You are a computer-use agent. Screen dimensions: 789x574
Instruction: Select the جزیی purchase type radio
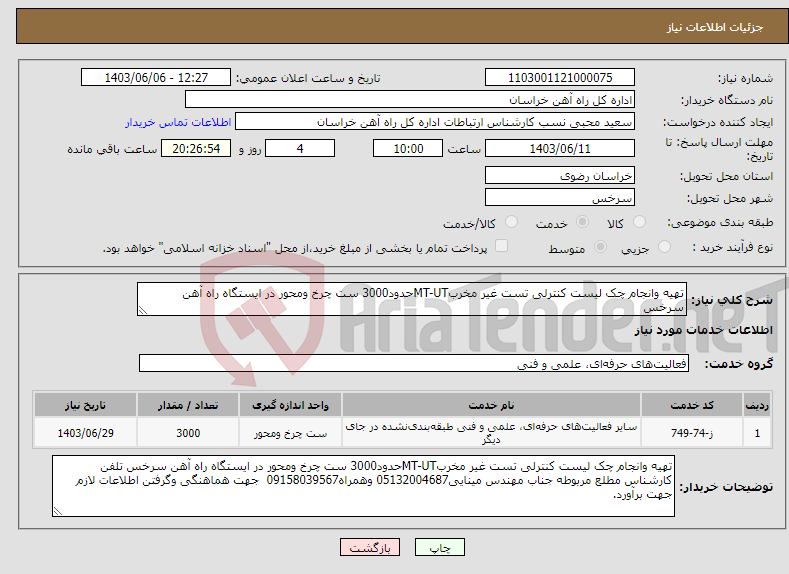pyautogui.click(x=664, y=247)
